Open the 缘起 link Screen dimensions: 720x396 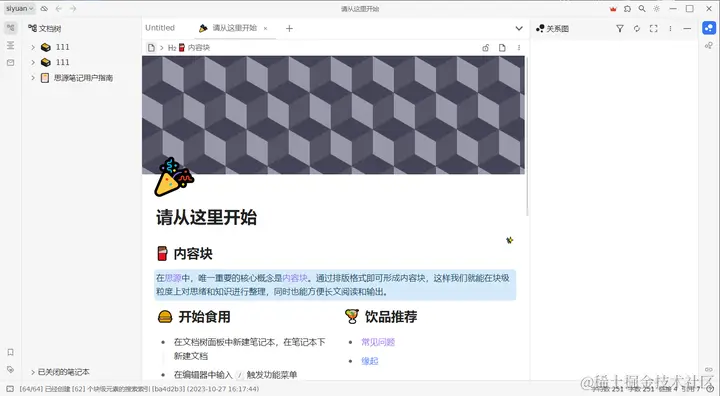[x=370, y=361]
